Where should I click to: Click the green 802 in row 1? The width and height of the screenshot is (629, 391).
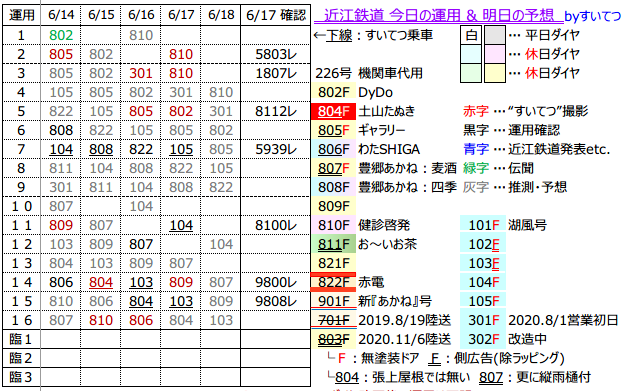tap(61, 35)
